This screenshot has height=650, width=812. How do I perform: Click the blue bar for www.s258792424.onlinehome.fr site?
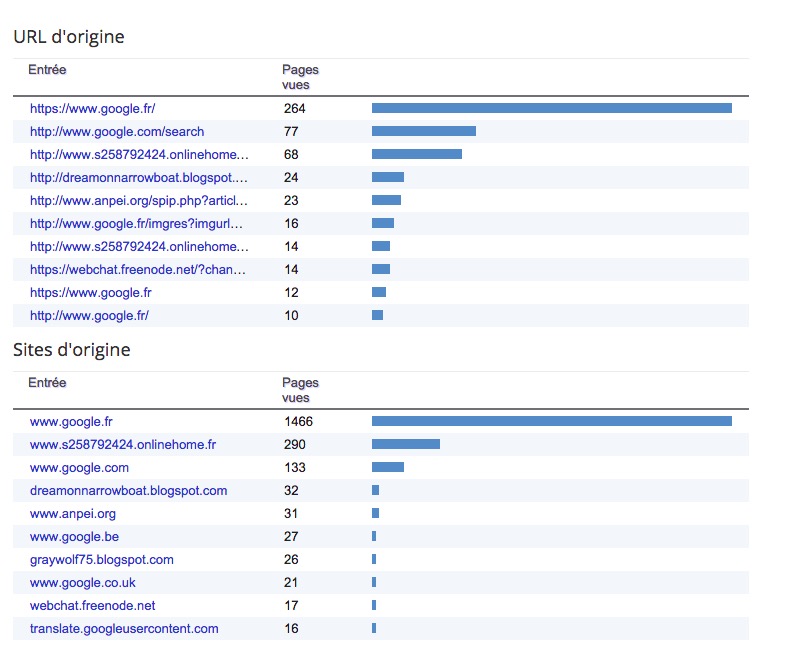(x=405, y=444)
